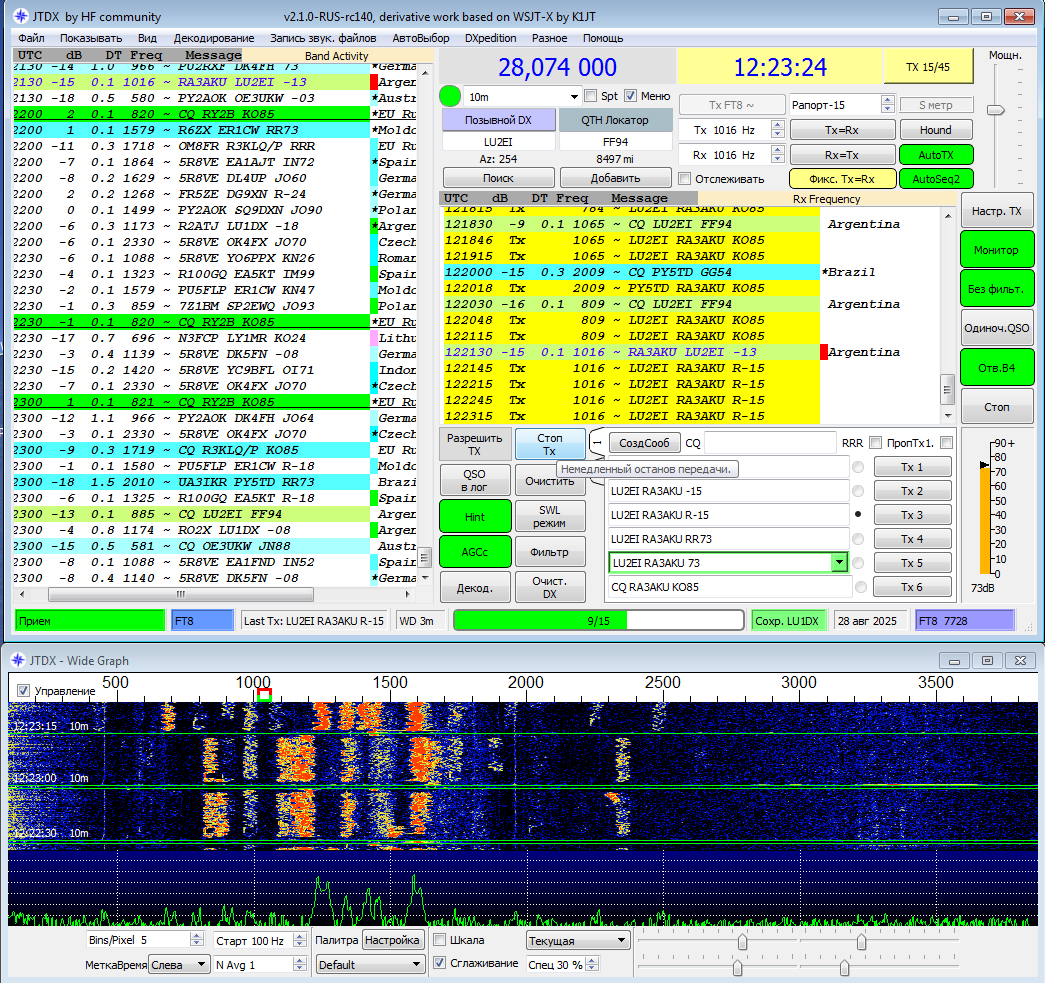Select the radio button next to Tx 4
The height and width of the screenshot is (983, 1045).
(857, 539)
